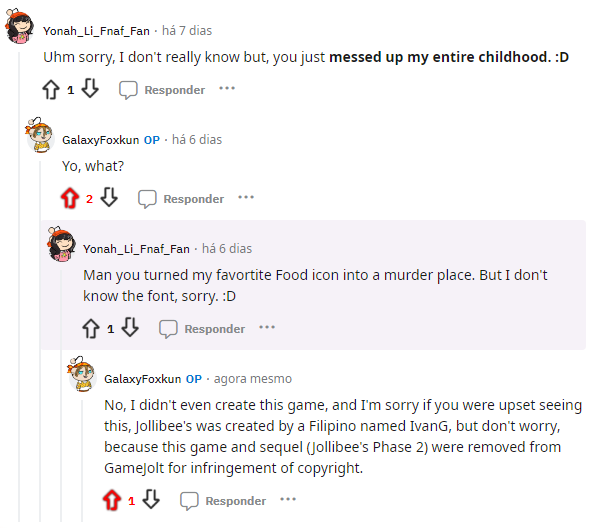This screenshot has width=612, height=528.
Task: Open more options menu for 'Yo, what?'
Action: pos(246,197)
